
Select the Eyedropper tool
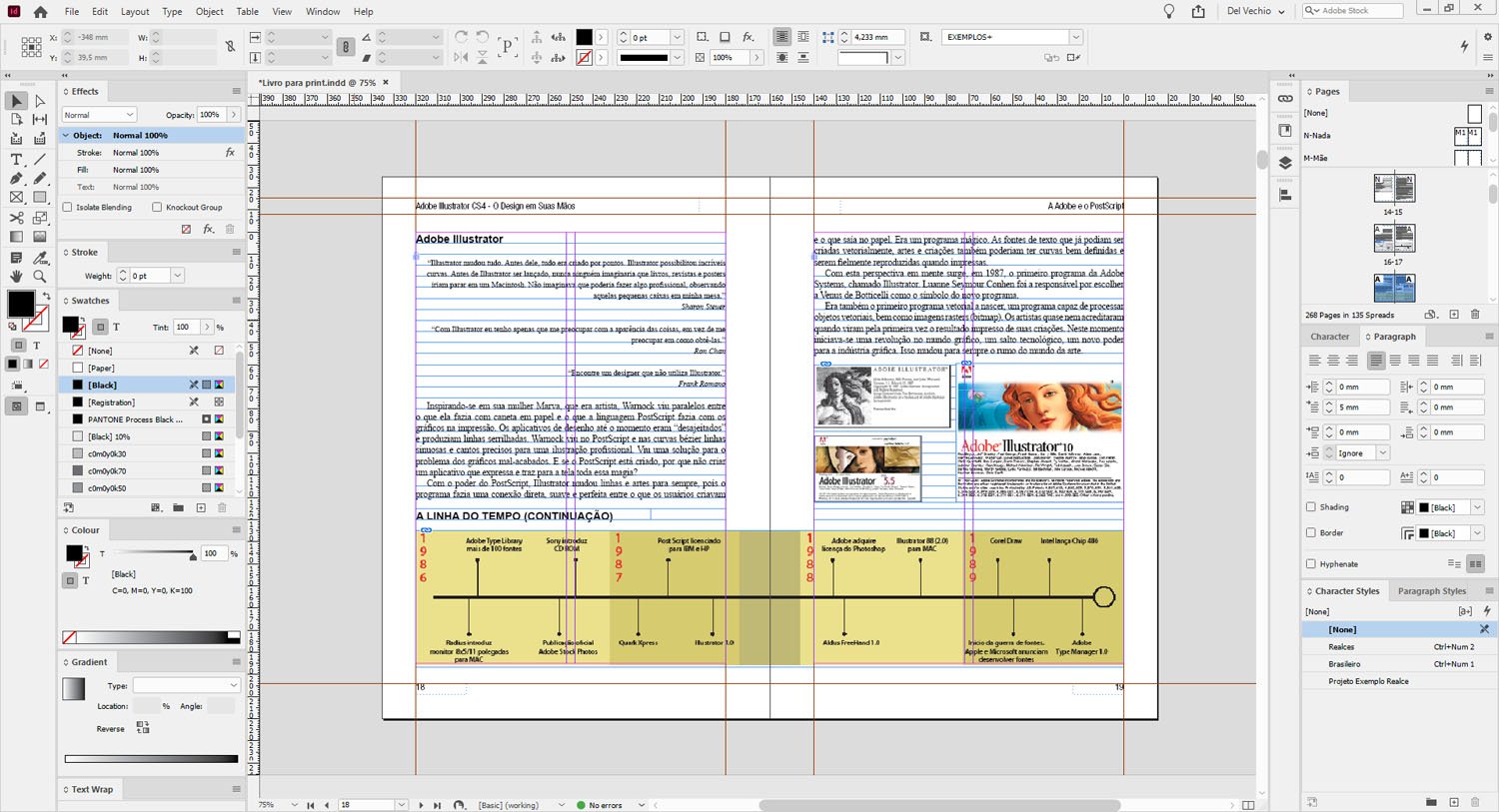coord(40,257)
